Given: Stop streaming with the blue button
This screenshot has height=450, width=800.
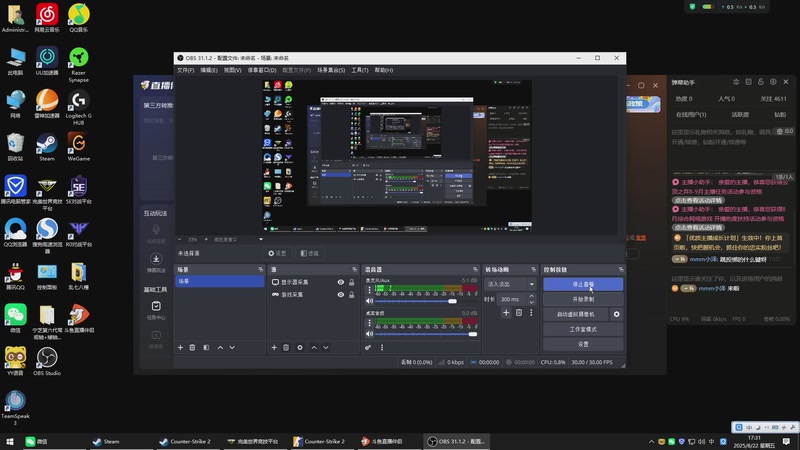Looking at the screenshot, I should 583,284.
